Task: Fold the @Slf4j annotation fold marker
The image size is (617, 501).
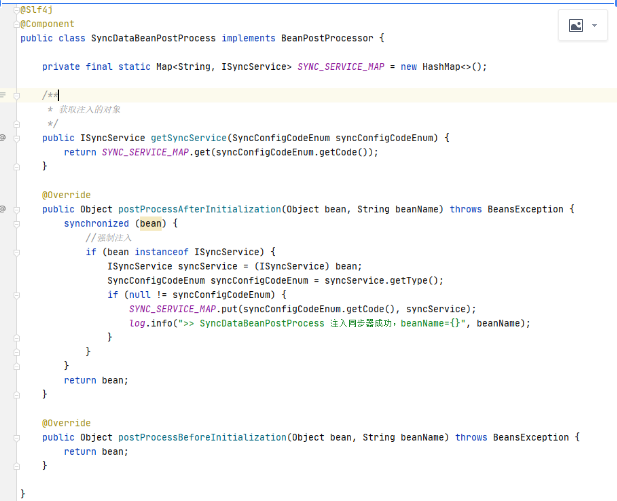Action: (x=17, y=10)
